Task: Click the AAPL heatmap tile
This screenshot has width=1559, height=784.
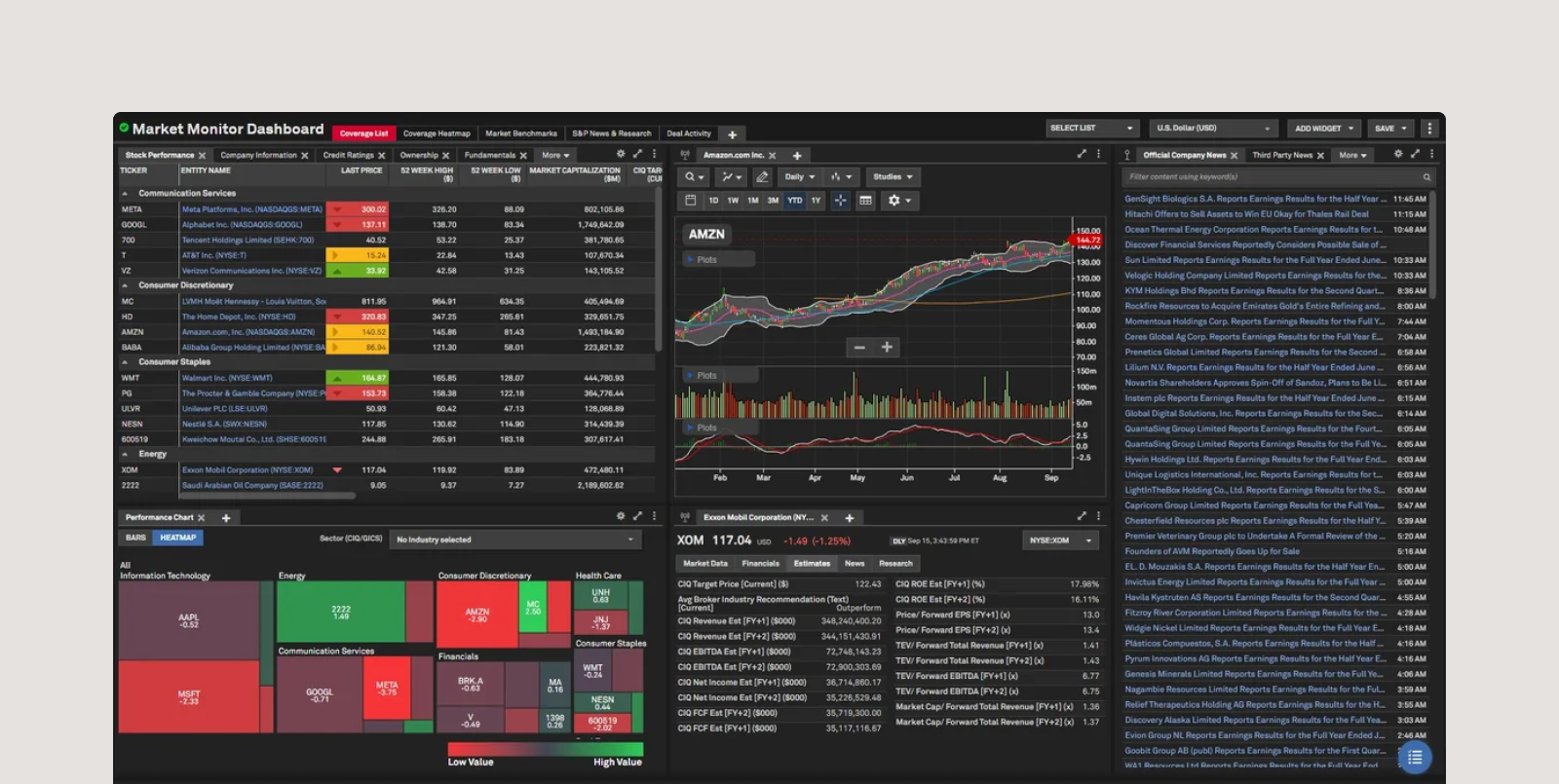Action: coord(189,621)
